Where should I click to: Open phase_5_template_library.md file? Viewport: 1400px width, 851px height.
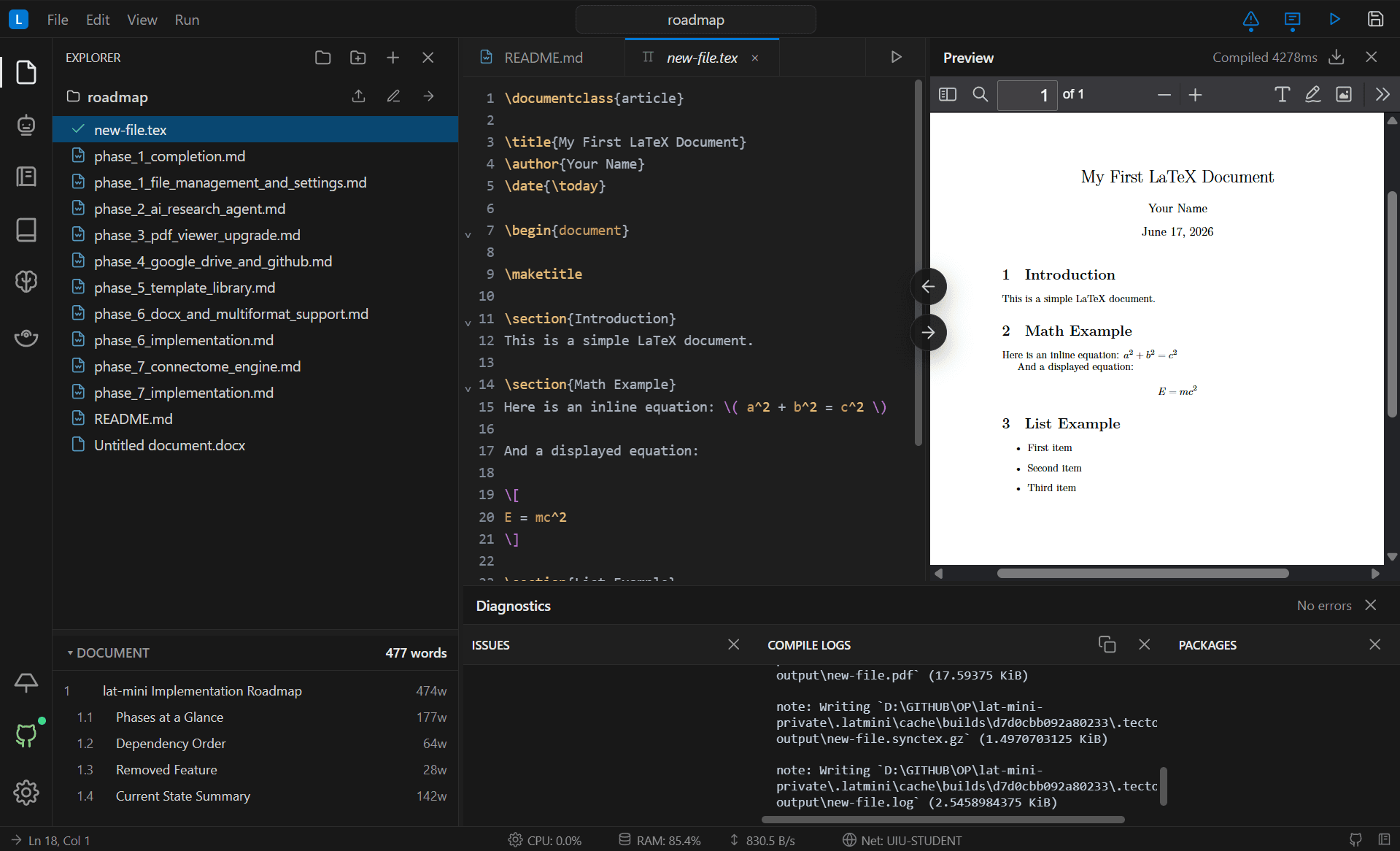[255, 288]
